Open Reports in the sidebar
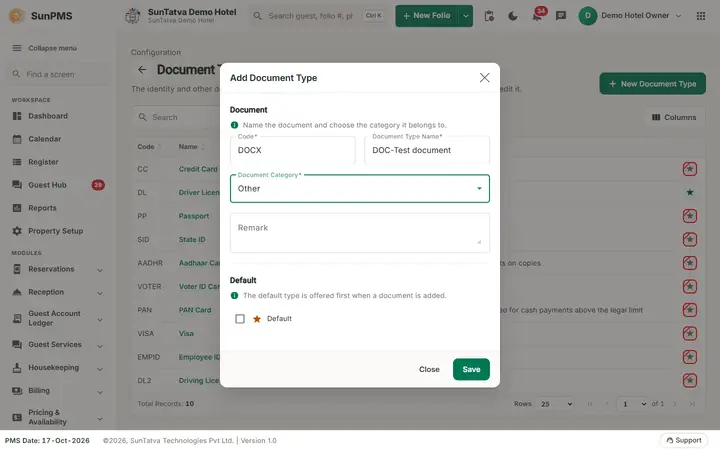Screen dimensions: 720x450 (42, 208)
